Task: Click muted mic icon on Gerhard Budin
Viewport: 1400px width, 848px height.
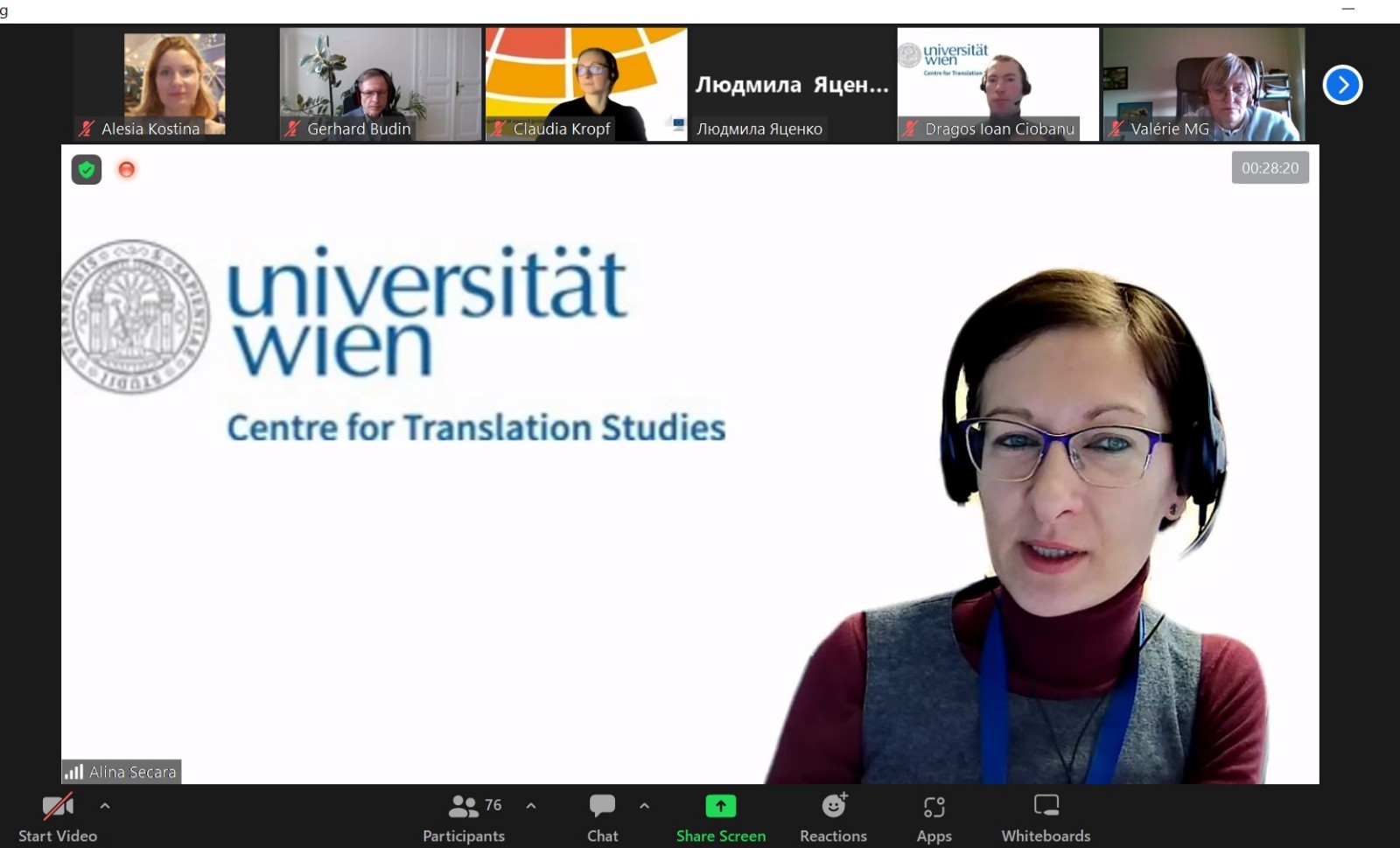Action: (292, 129)
